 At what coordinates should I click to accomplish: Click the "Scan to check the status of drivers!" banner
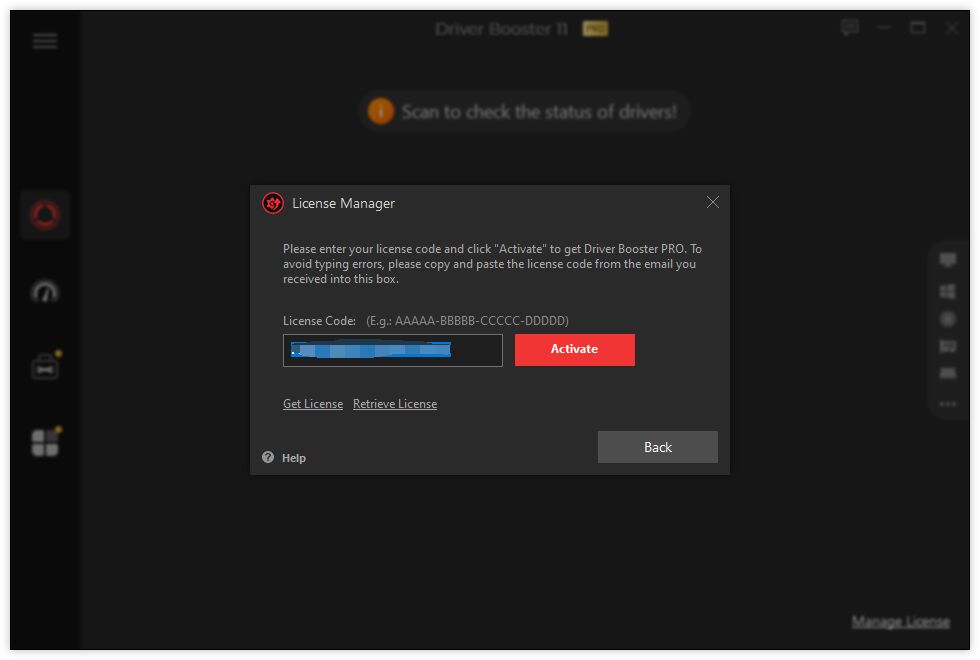524,111
